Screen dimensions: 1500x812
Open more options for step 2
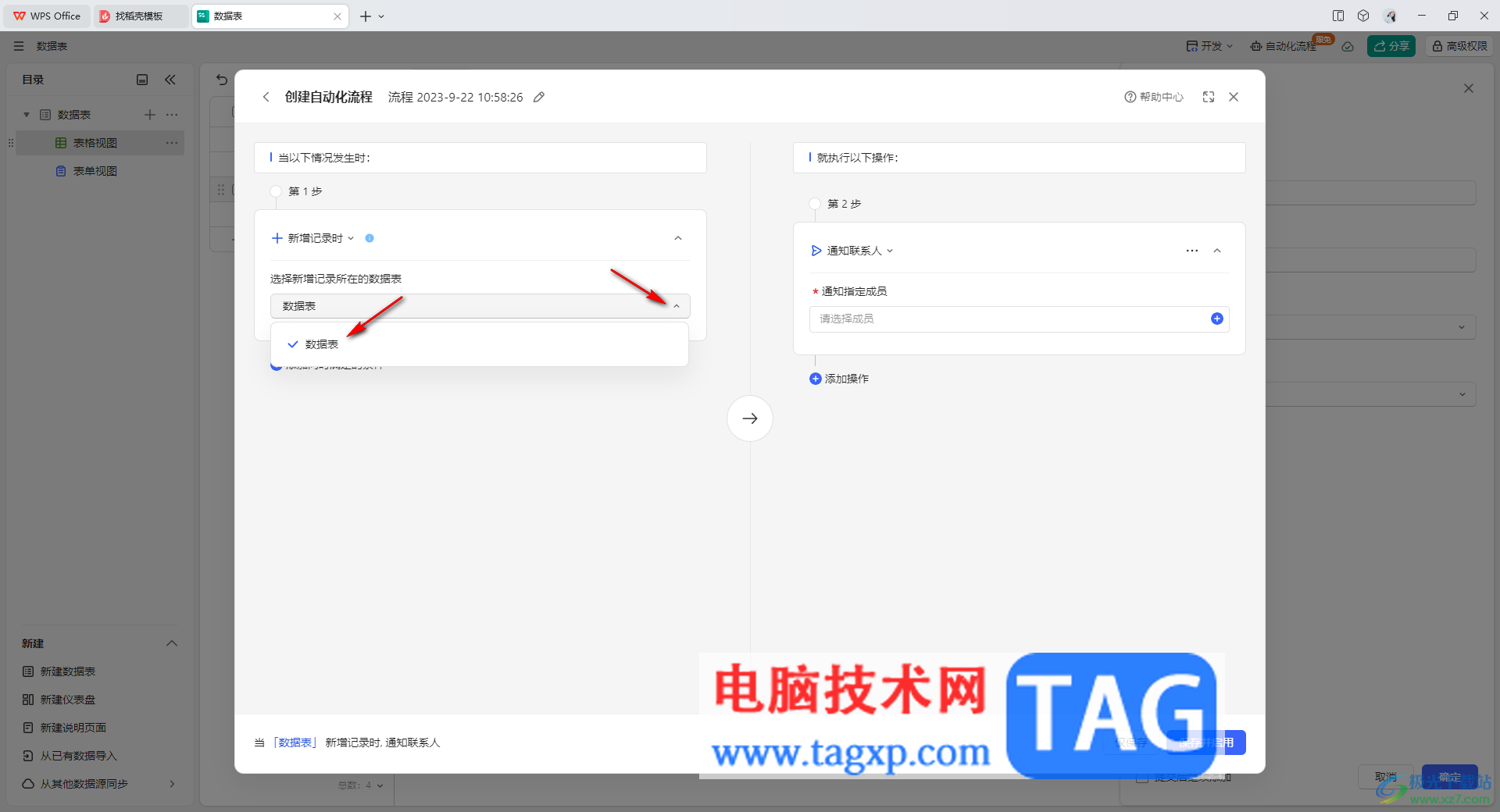1192,251
